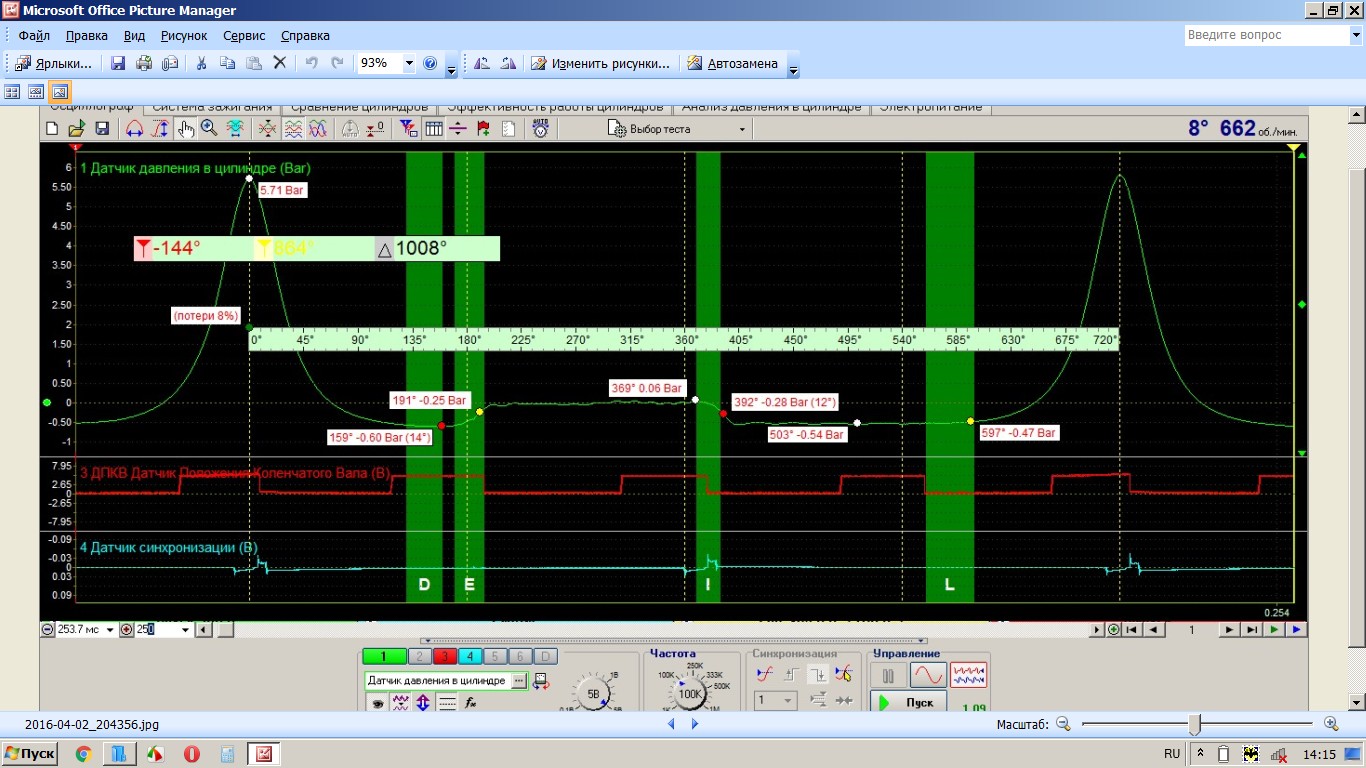Viewport: 1366px width, 768px height.
Task: Click the Cut scissors icon
Action: pyautogui.click(x=201, y=63)
